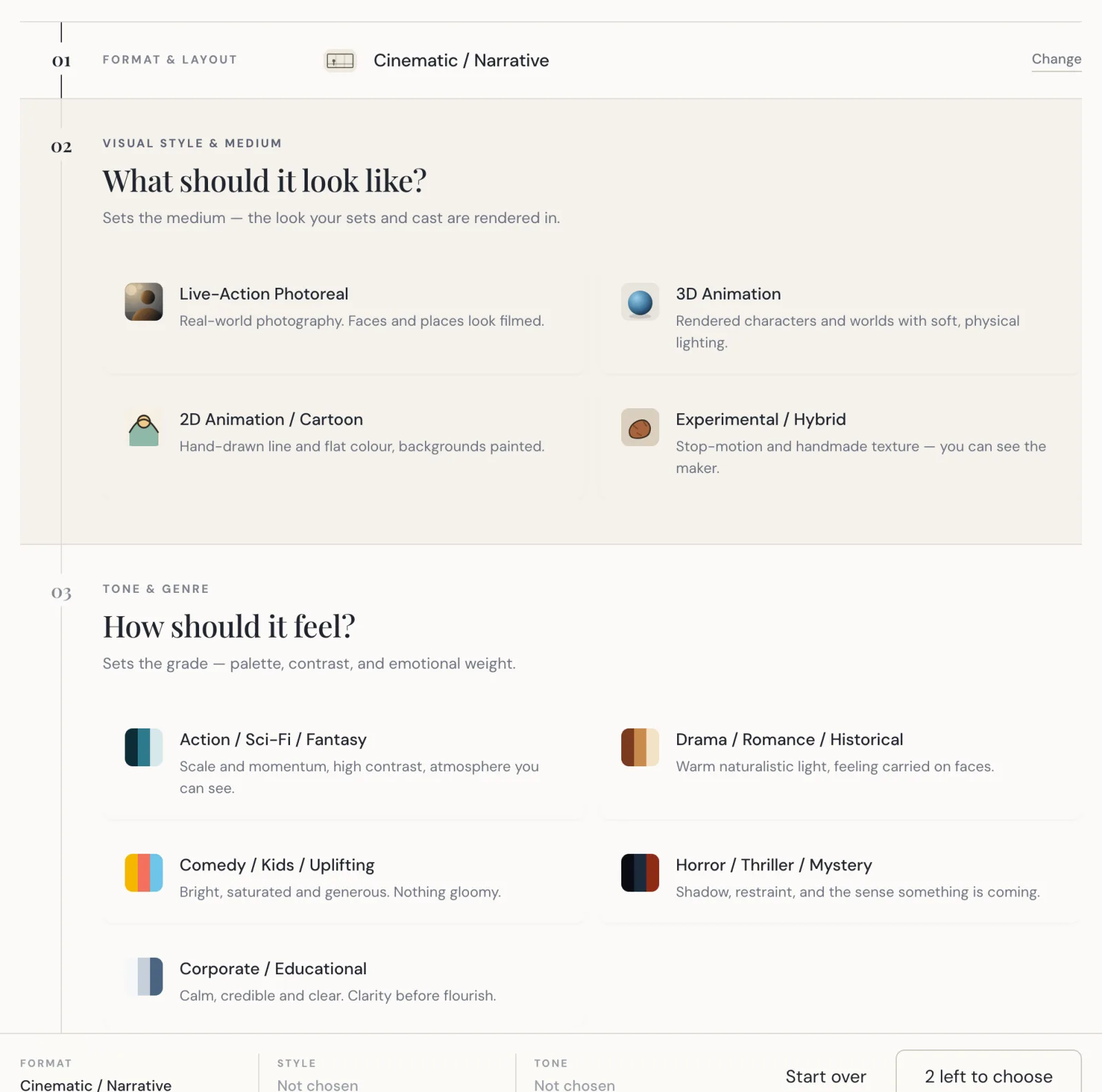Click the Horror / Thriller / Mystery palette icon
The height and width of the screenshot is (1092, 1102).
click(x=640, y=873)
